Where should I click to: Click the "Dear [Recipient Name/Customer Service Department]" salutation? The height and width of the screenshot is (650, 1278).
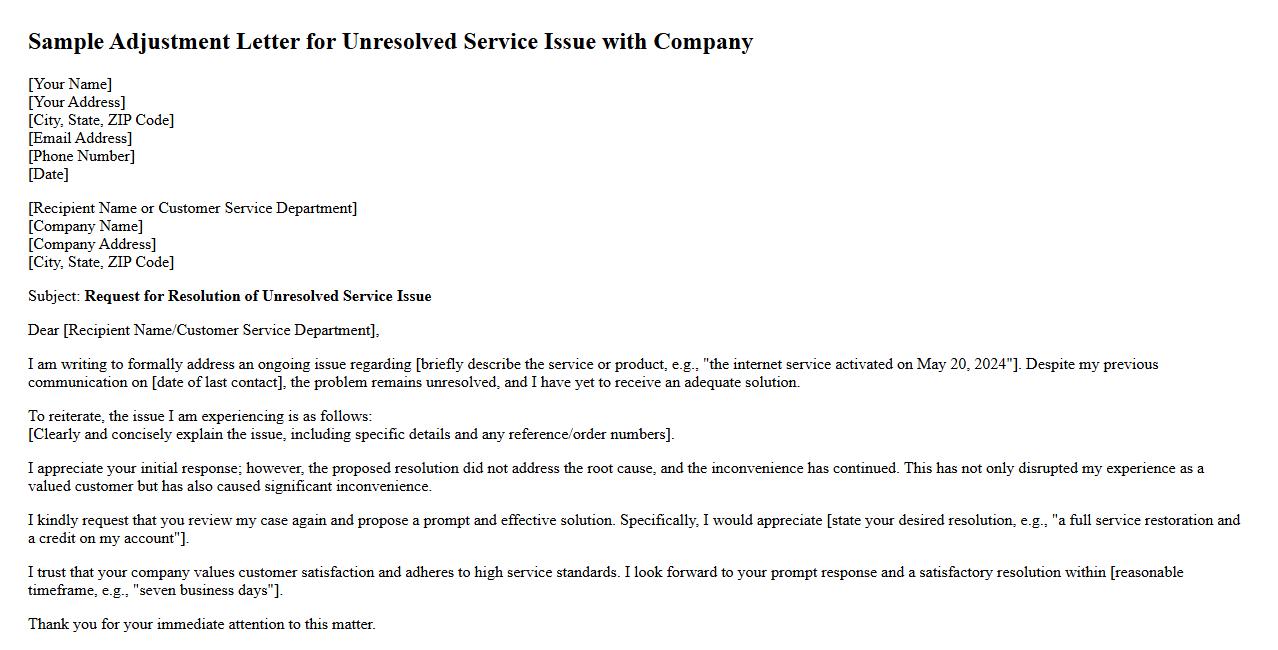coord(204,330)
